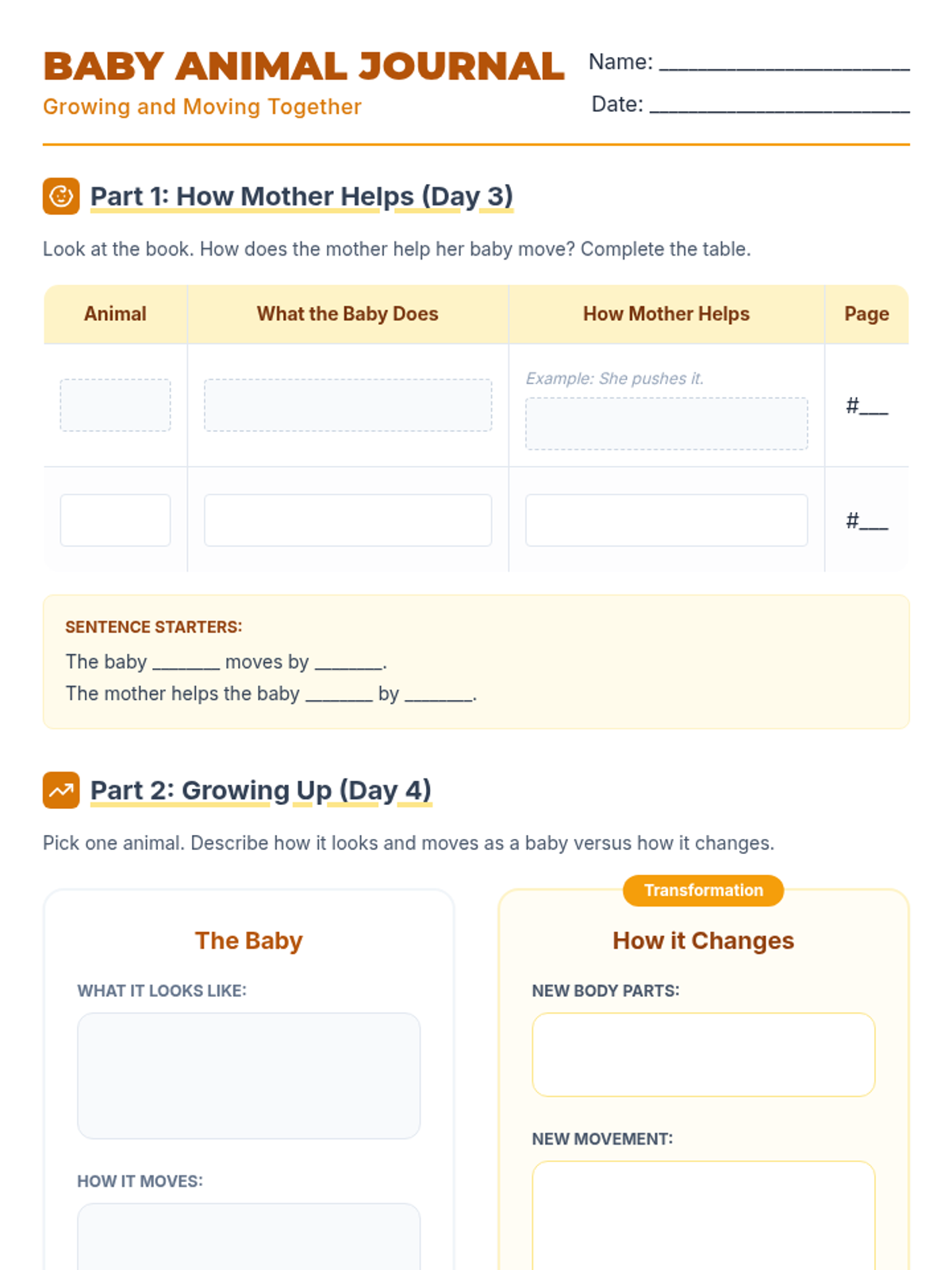
Task: Click second-row How Mother Helps box
Action: coord(666,520)
